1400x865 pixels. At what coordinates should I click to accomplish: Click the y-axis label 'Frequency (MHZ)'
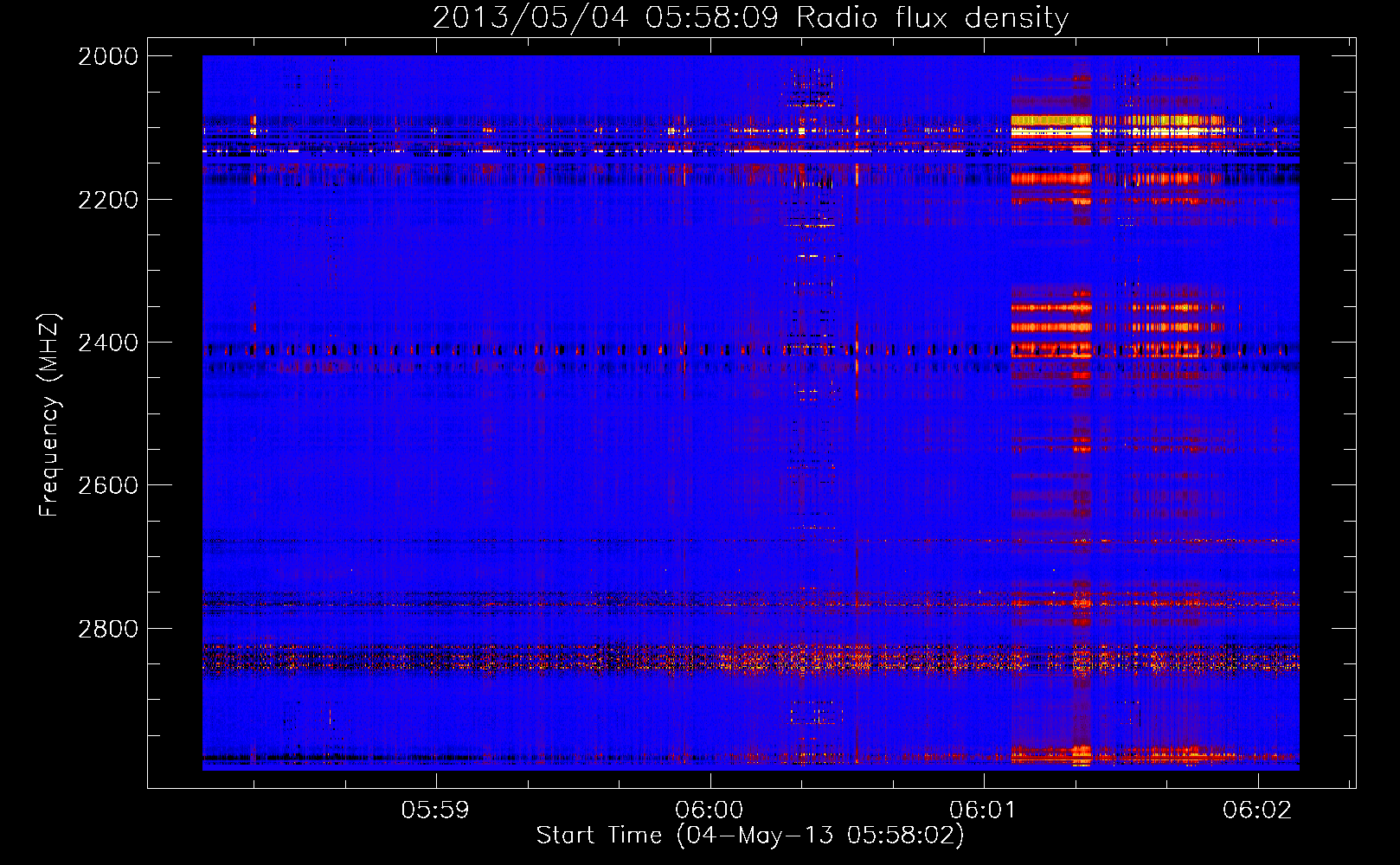tap(49, 415)
